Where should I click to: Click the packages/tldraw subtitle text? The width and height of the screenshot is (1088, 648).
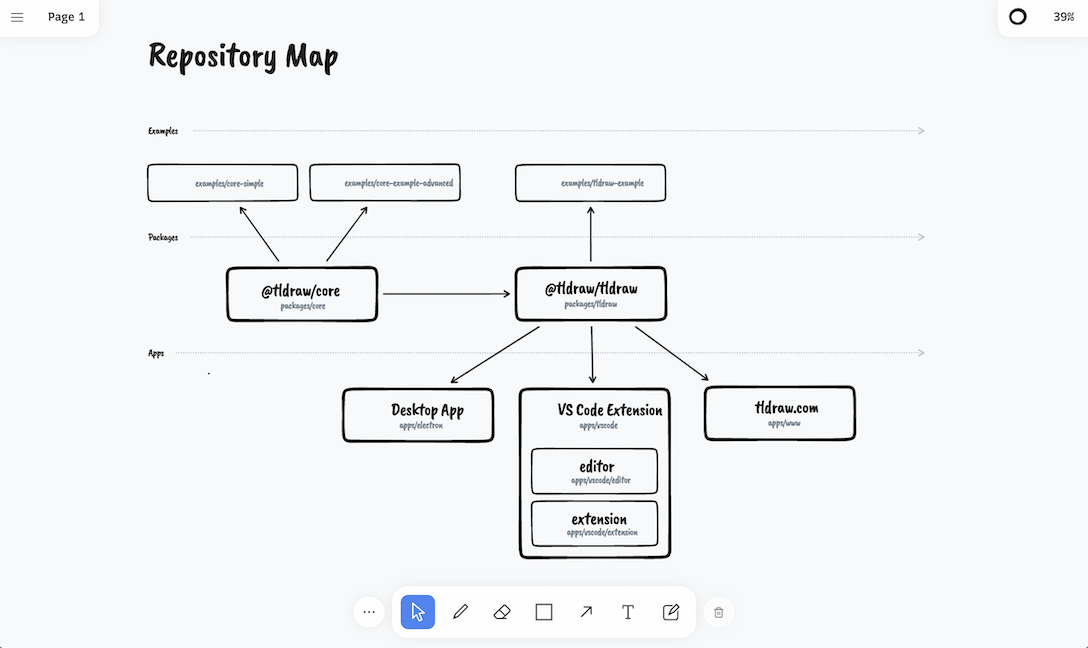[590, 304]
